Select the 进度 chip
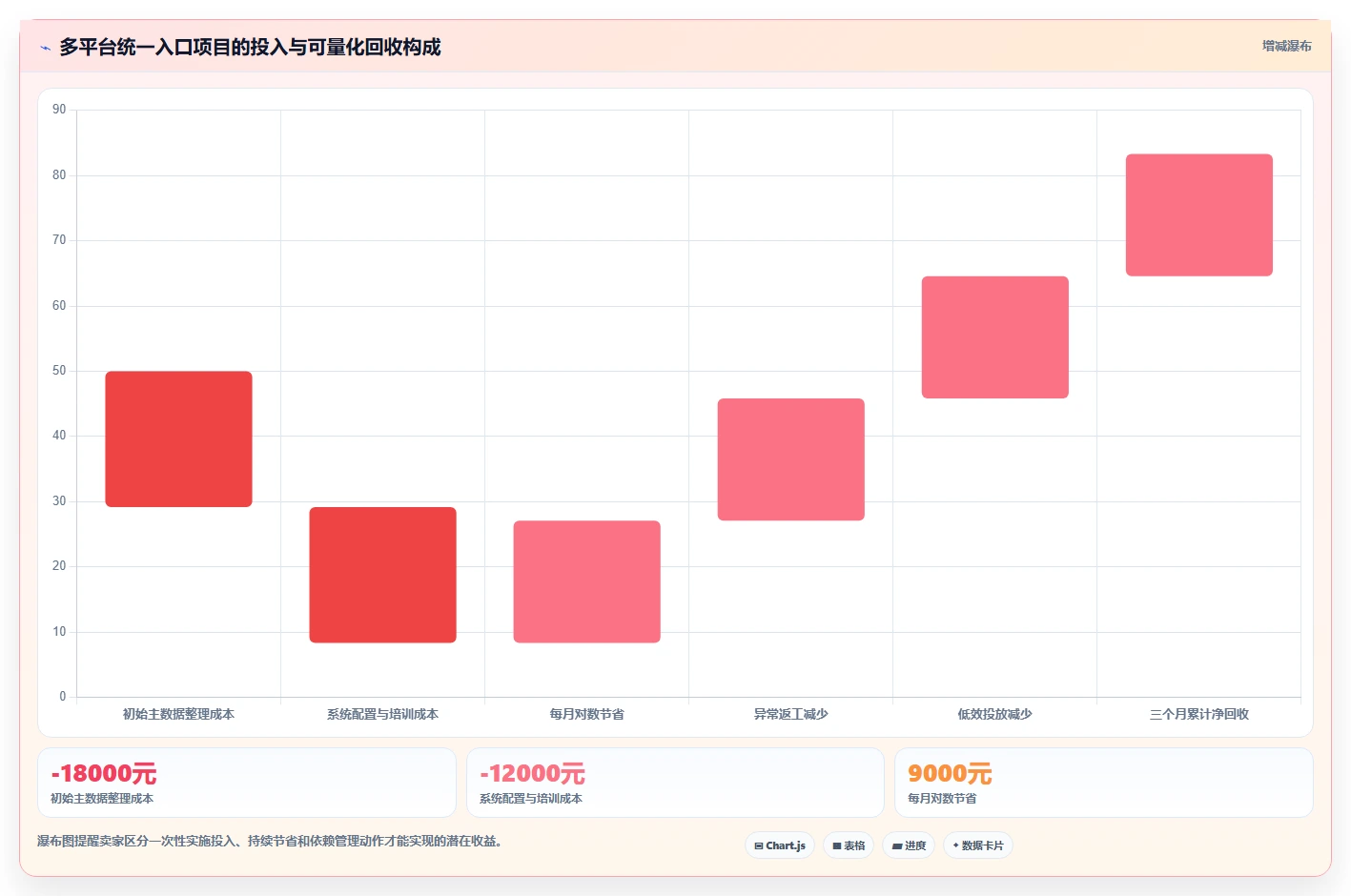This screenshot has height=896, width=1351. 909,845
